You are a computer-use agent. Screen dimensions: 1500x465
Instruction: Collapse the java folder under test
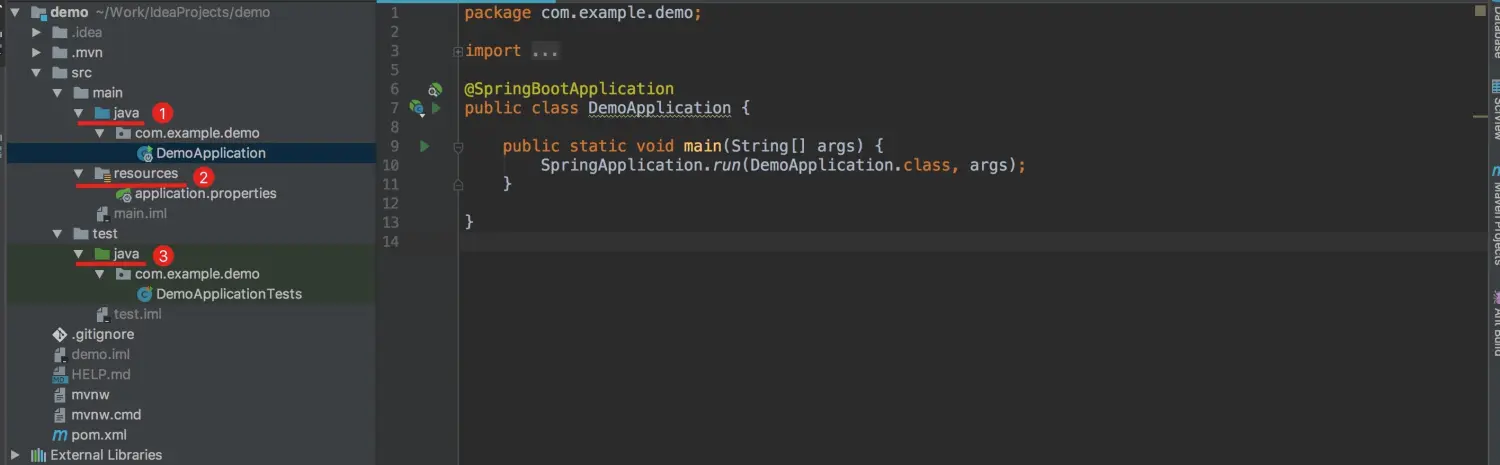79,254
